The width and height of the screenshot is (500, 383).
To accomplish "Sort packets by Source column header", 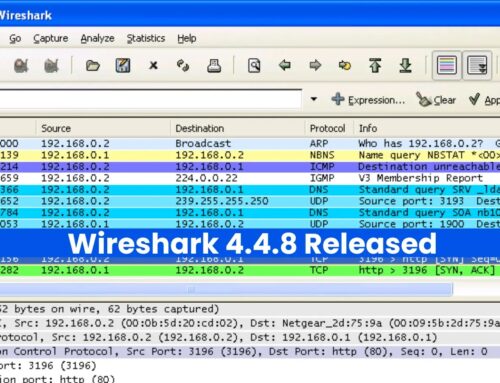I will (103, 128).
